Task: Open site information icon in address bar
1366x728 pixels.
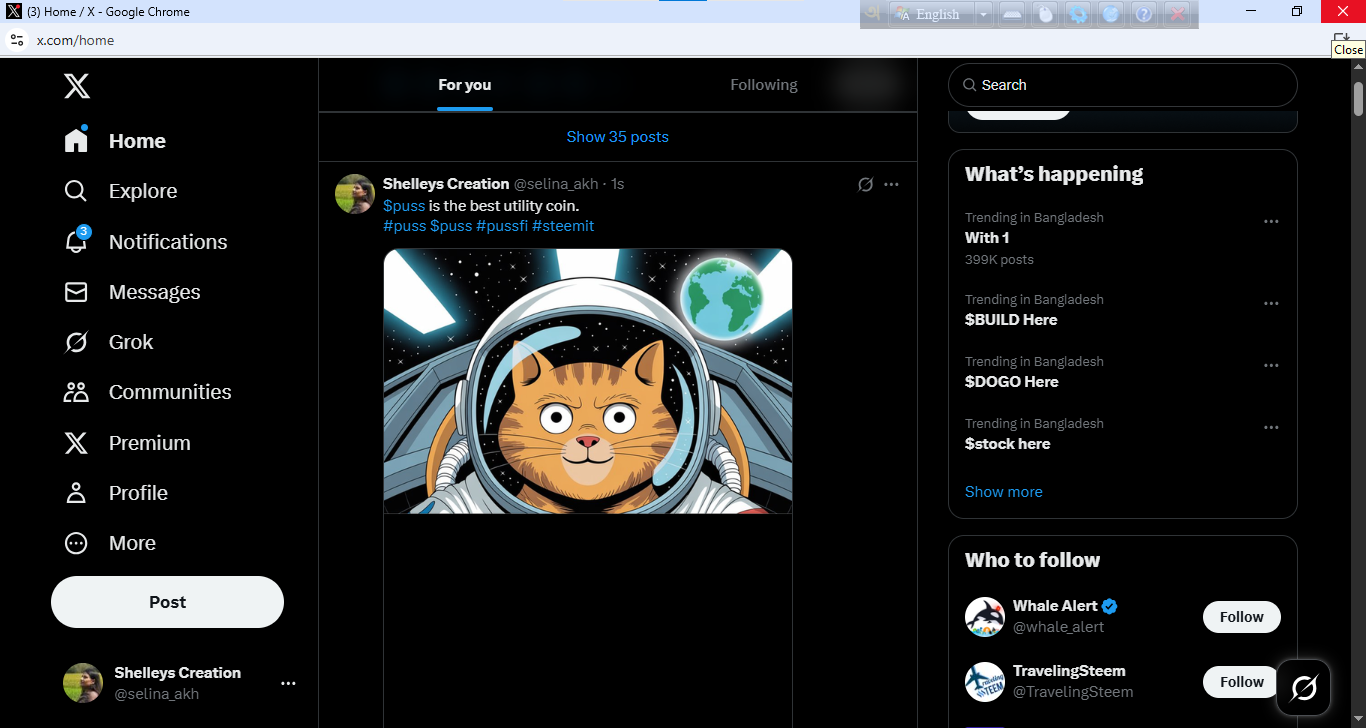Action: (16, 40)
